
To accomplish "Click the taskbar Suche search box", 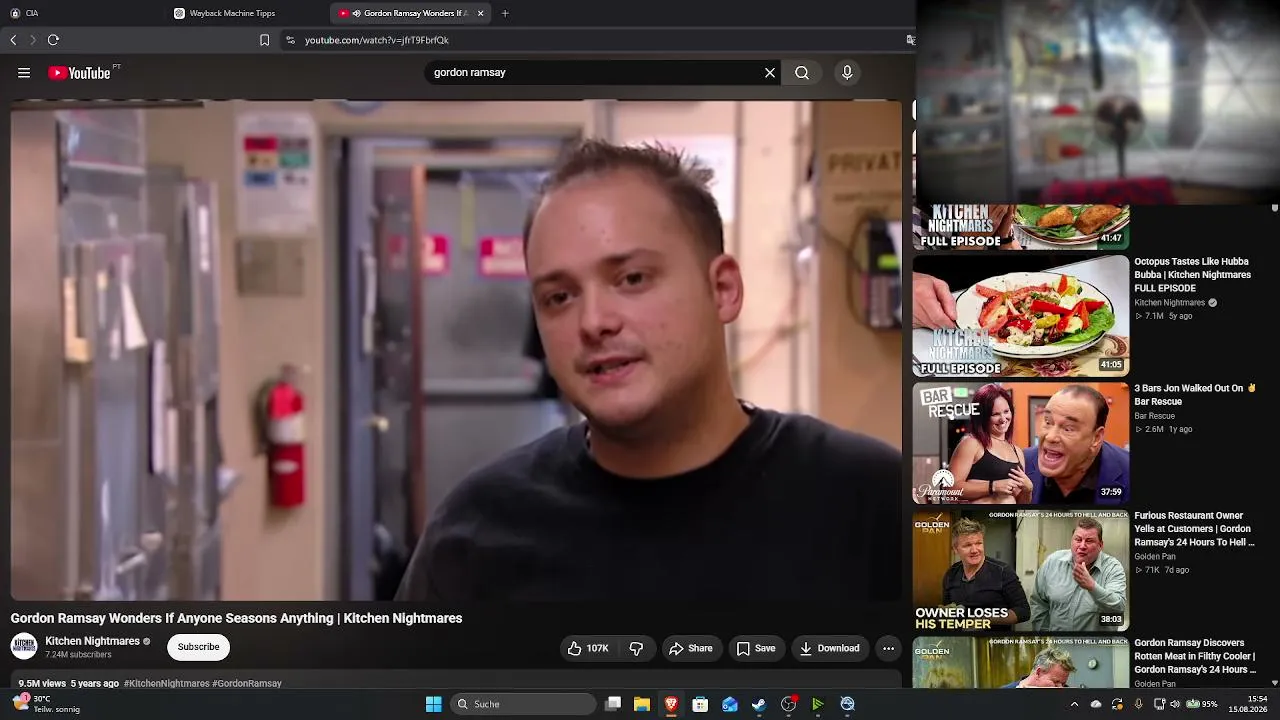I will coord(524,704).
